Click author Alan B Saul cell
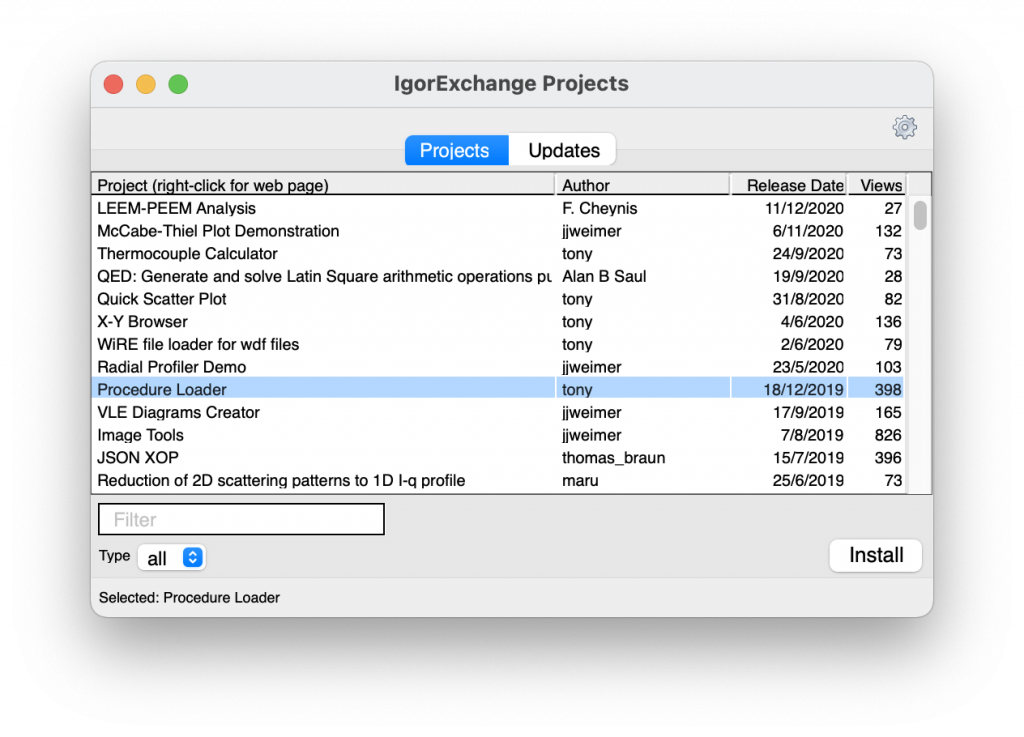 604,276
